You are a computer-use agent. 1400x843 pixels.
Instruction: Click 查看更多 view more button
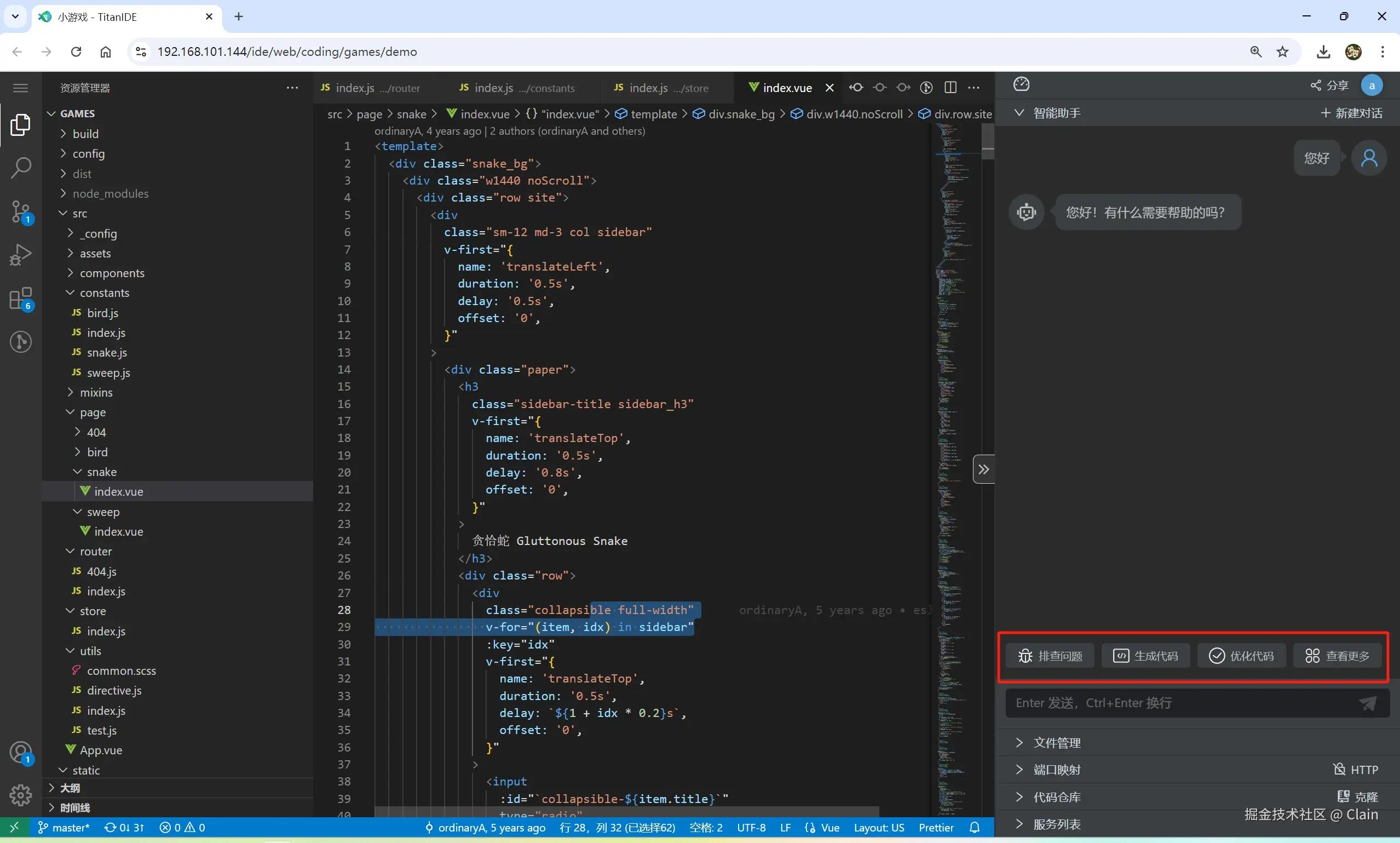1338,656
